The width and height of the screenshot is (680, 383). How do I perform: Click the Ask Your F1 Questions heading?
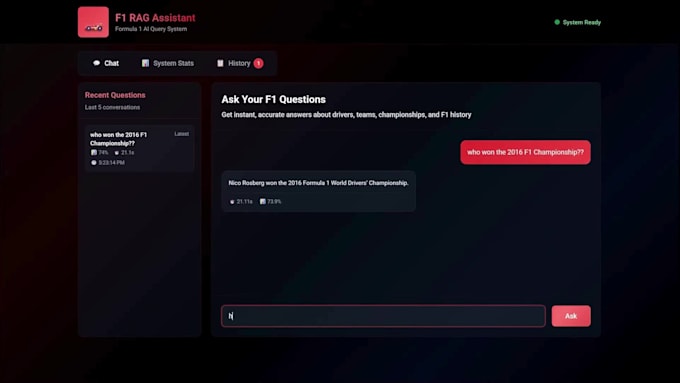pyautogui.click(x=274, y=99)
